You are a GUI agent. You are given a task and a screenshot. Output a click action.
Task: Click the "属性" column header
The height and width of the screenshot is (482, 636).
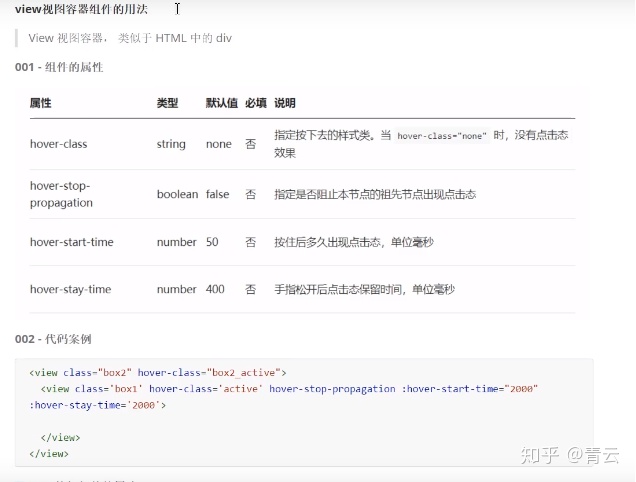tap(41, 103)
